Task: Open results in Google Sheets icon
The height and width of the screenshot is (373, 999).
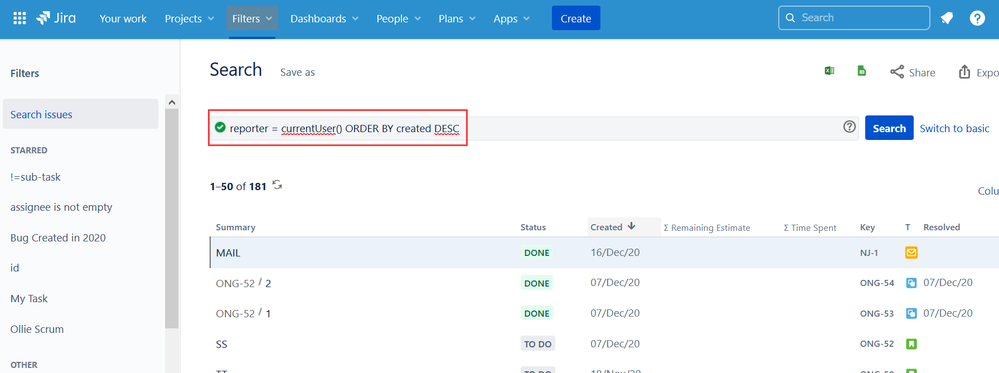Action: [x=861, y=71]
